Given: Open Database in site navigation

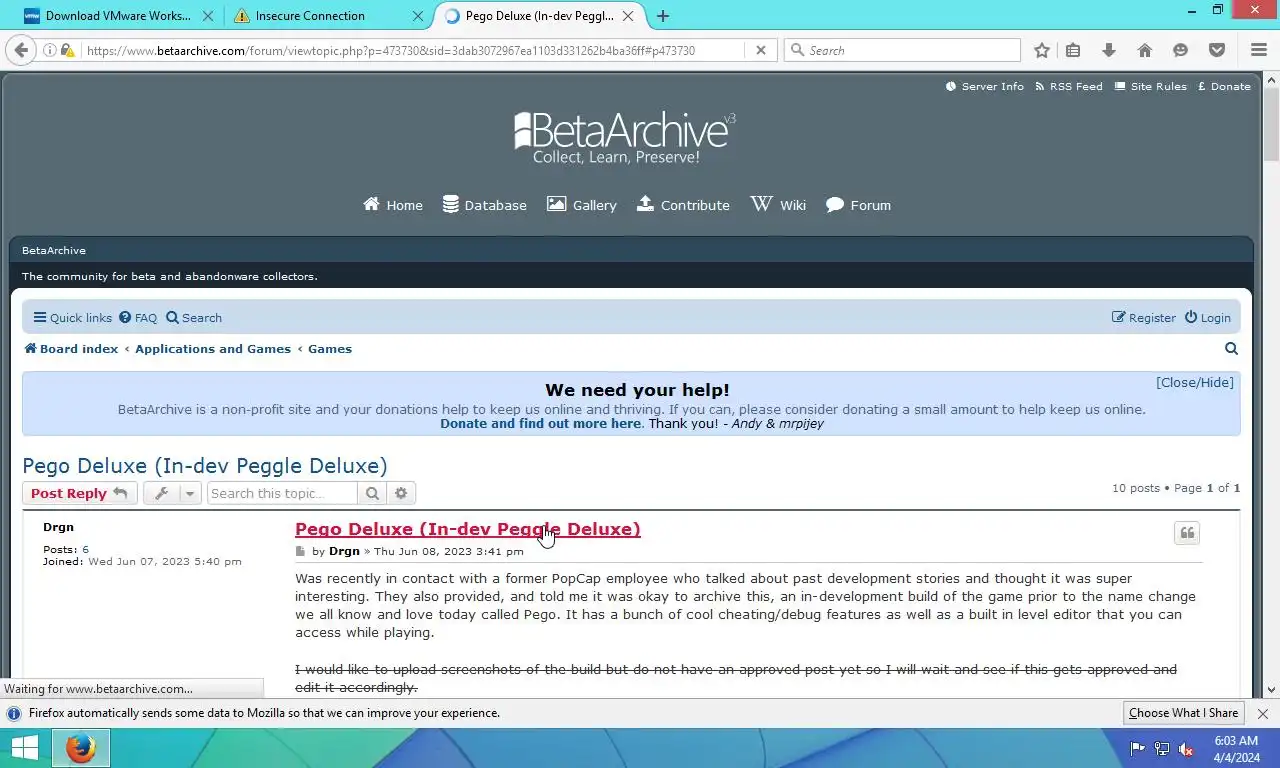Looking at the screenshot, I should (x=485, y=205).
